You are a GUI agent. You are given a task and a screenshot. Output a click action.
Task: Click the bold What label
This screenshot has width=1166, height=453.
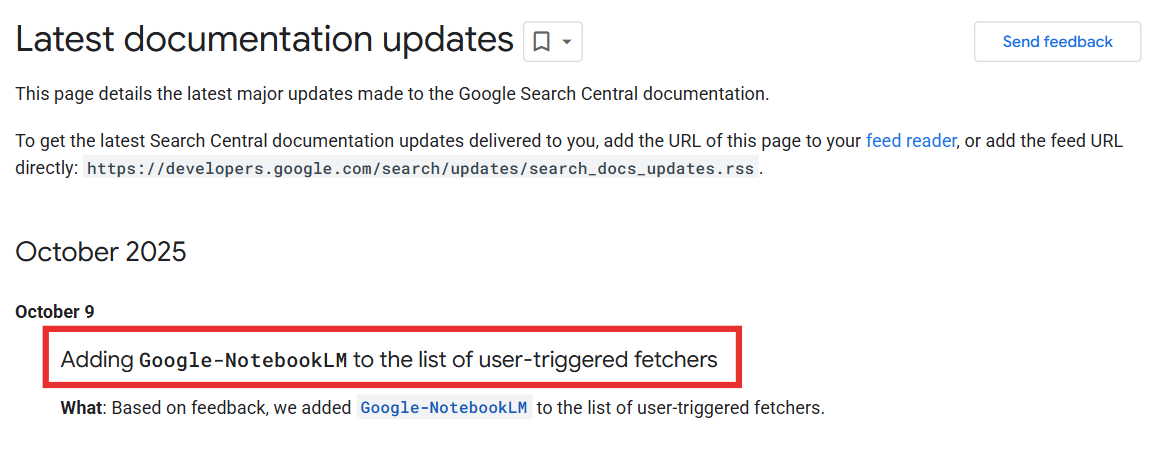click(x=82, y=408)
